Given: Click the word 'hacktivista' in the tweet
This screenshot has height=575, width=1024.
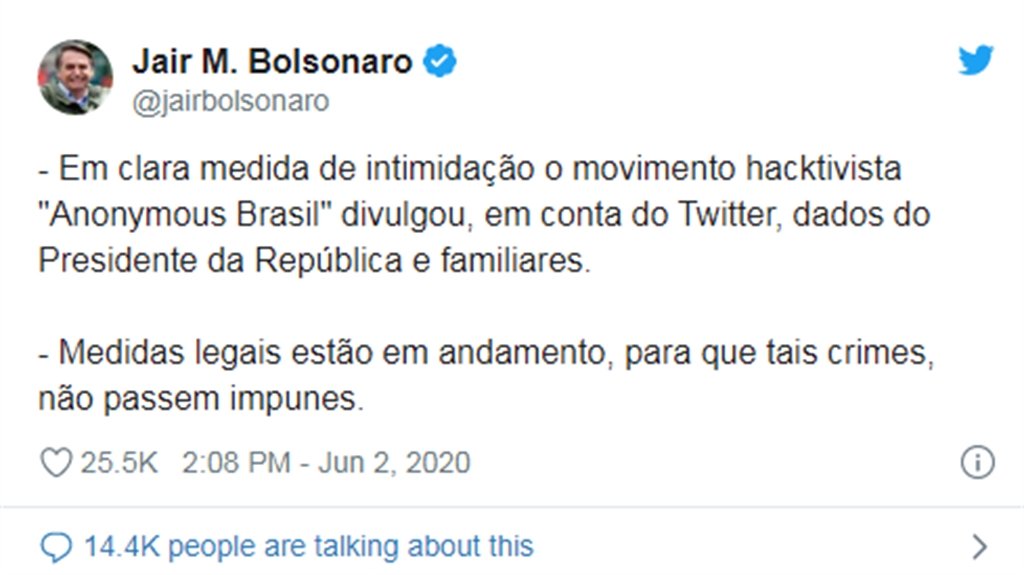Looking at the screenshot, I should point(824,169).
